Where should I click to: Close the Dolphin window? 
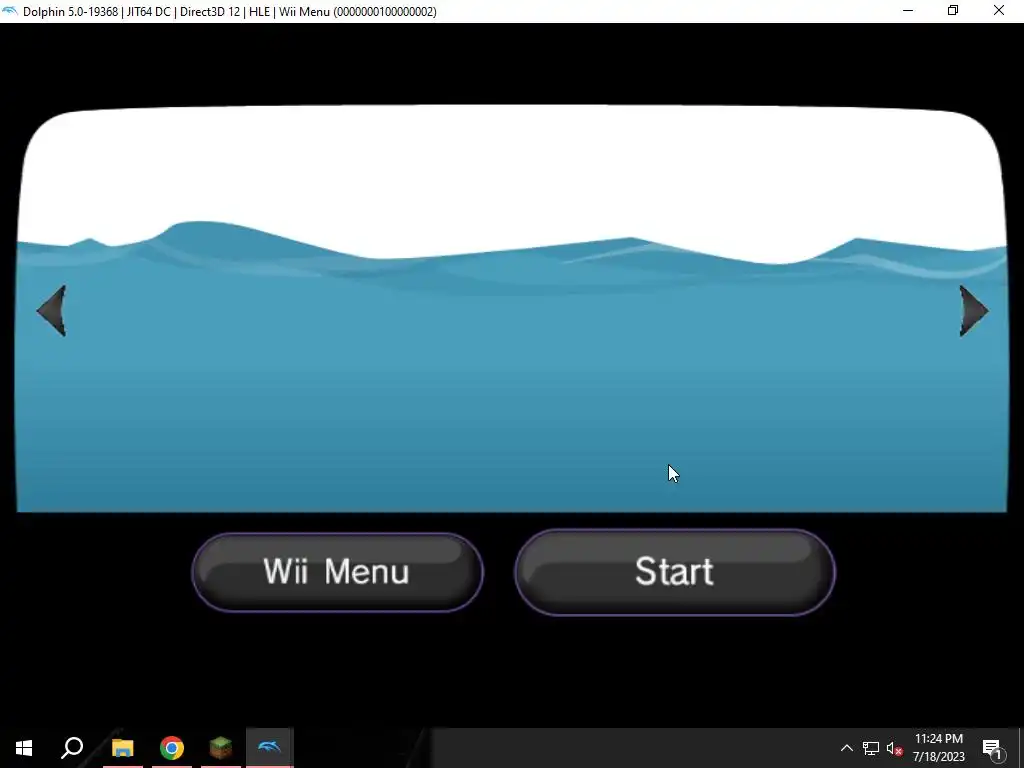click(x=999, y=11)
